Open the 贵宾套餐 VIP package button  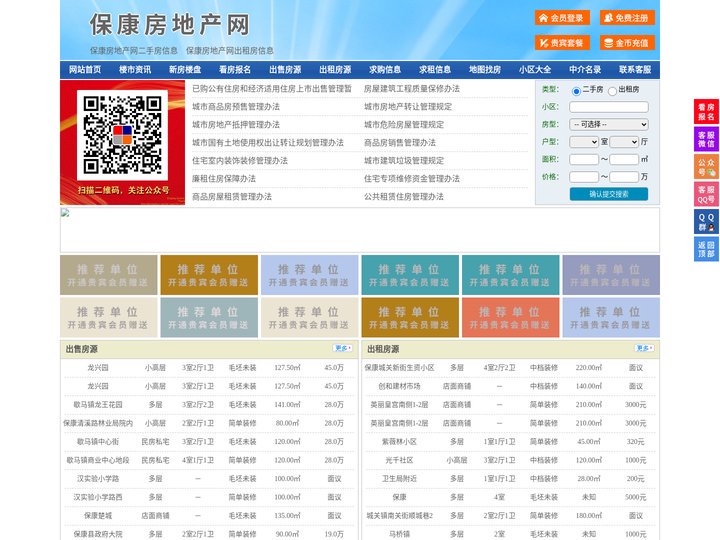(562, 43)
